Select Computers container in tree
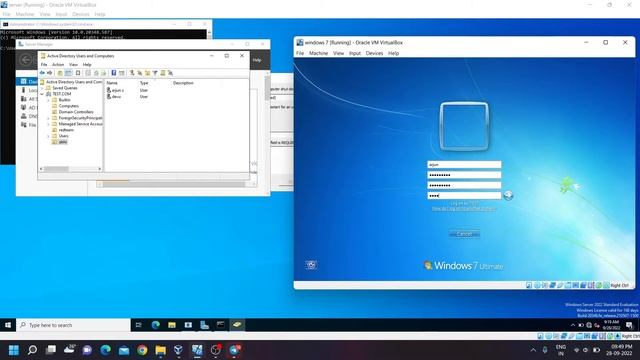640x360 pixels. coord(69,106)
